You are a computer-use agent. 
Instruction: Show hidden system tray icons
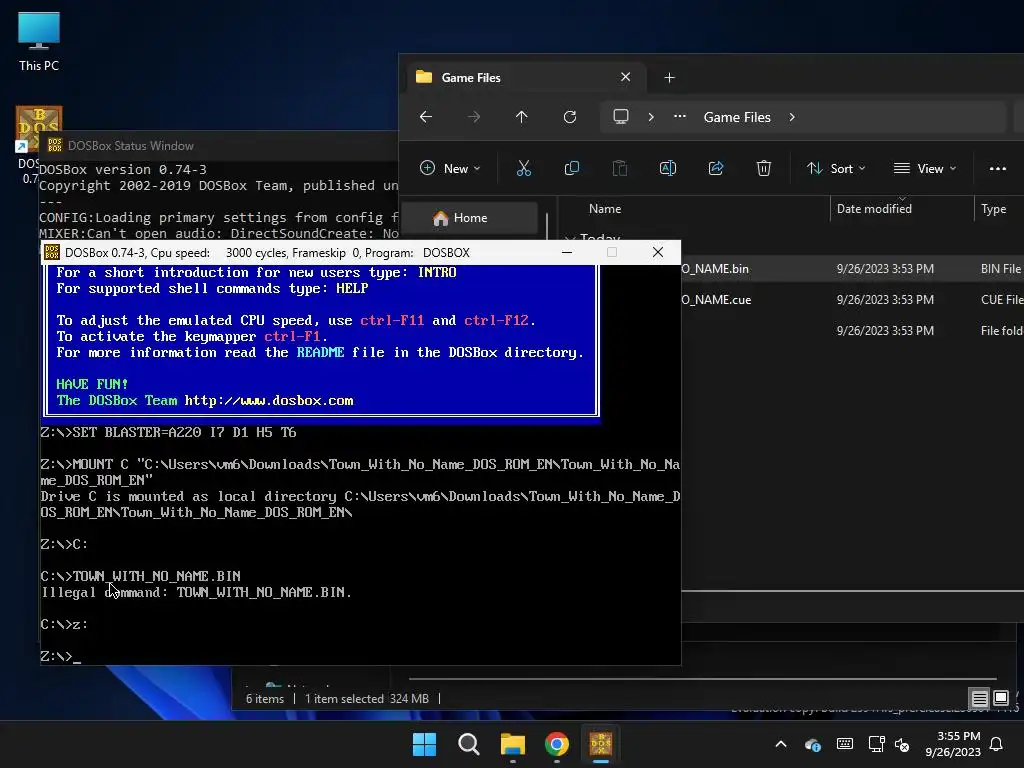pos(780,744)
